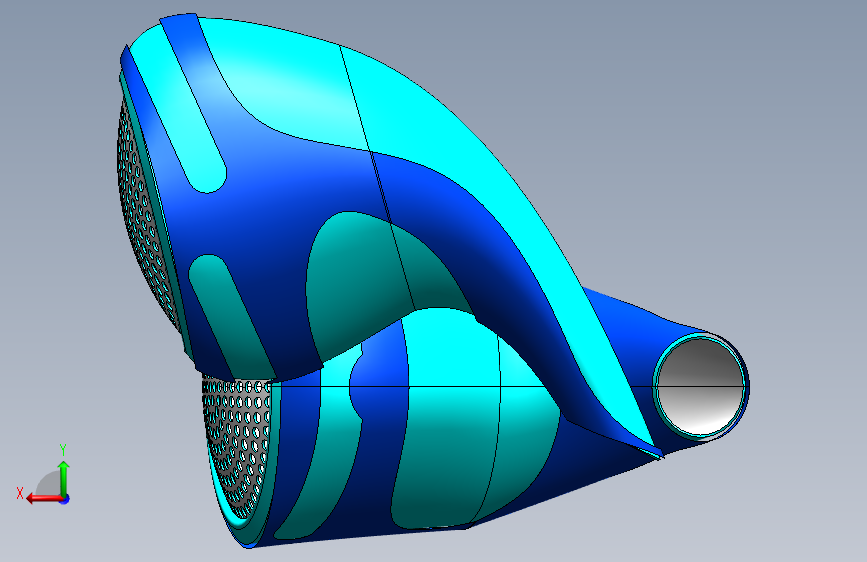Click the red X axis arrow of the triad

click(x=43, y=499)
